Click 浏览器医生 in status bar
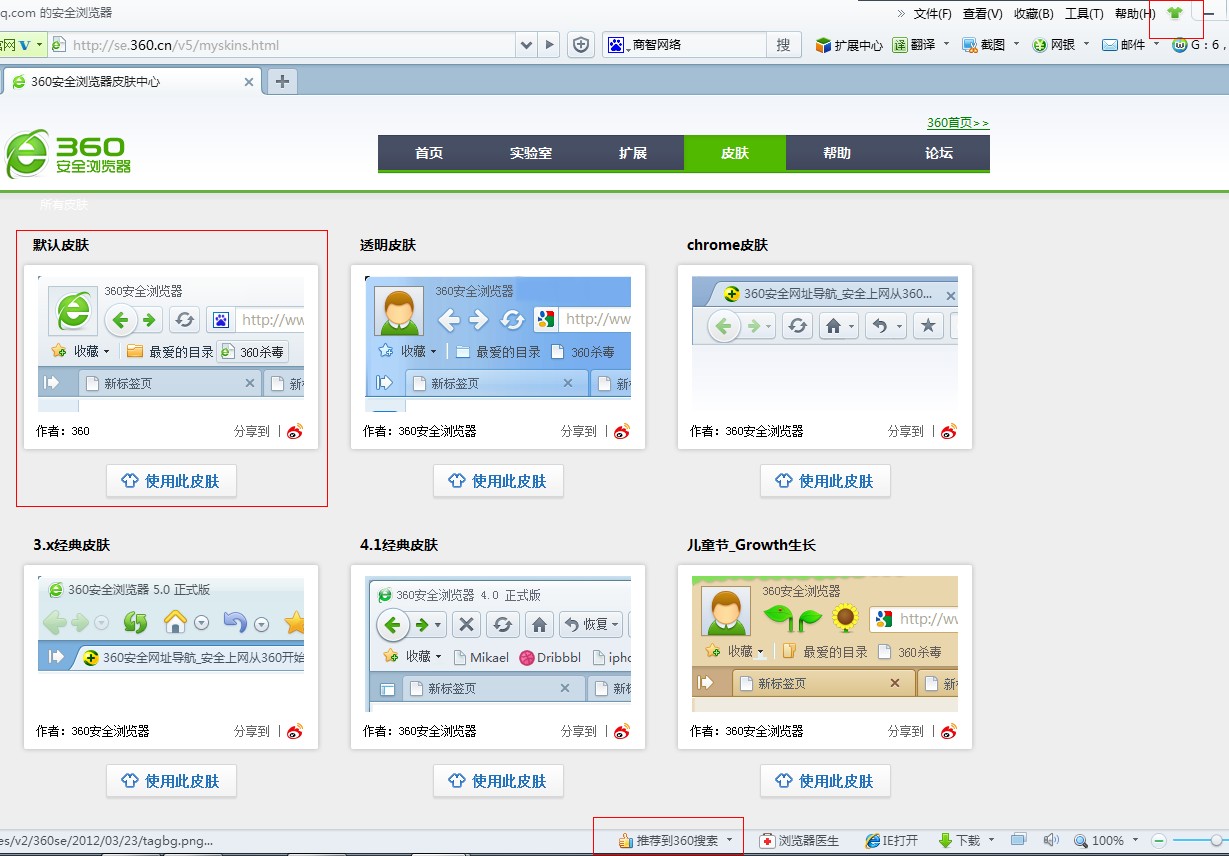Viewport: 1229px width, 856px height. click(800, 841)
